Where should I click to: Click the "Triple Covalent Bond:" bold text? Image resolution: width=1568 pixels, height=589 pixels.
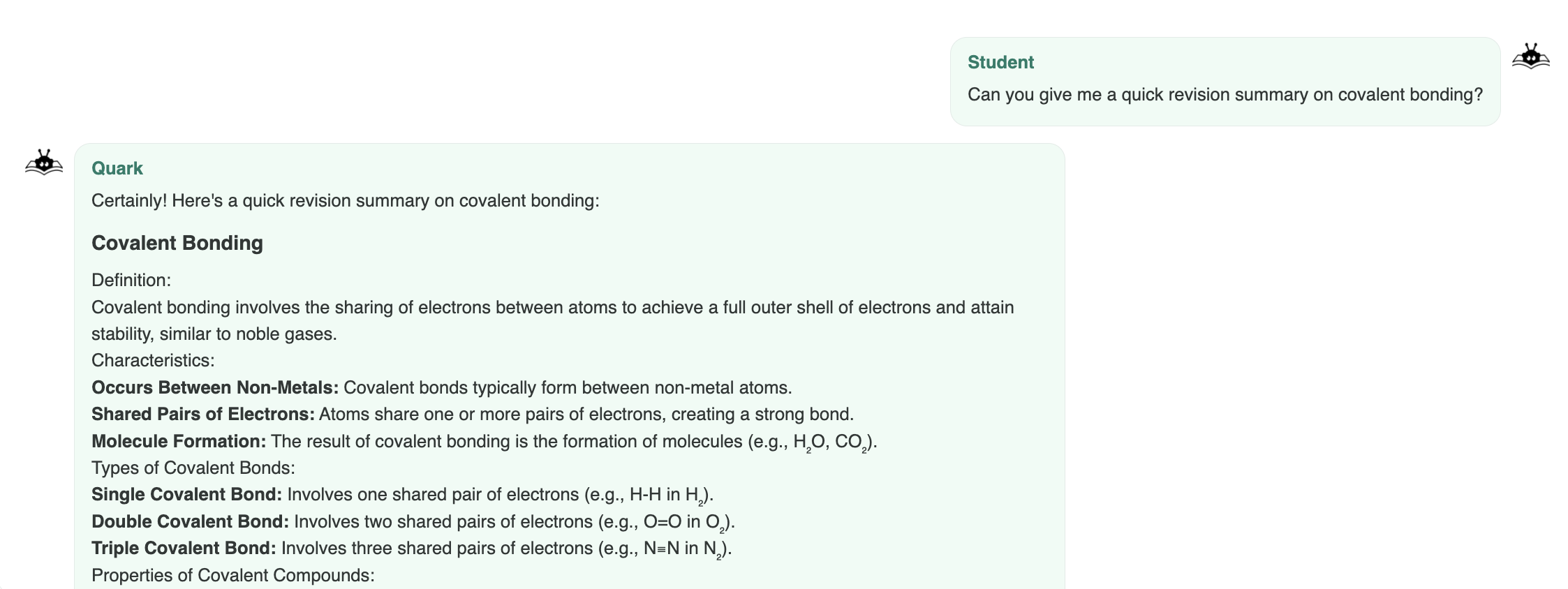(184, 548)
